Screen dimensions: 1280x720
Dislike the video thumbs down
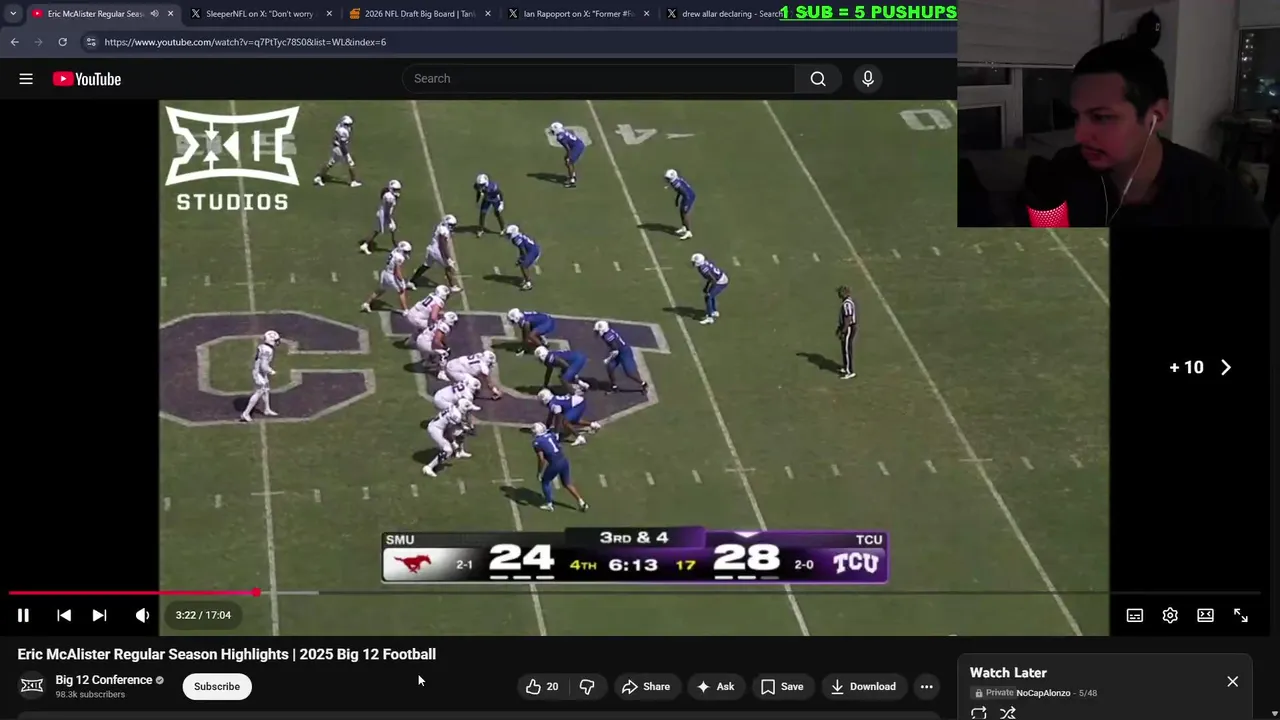click(x=587, y=686)
